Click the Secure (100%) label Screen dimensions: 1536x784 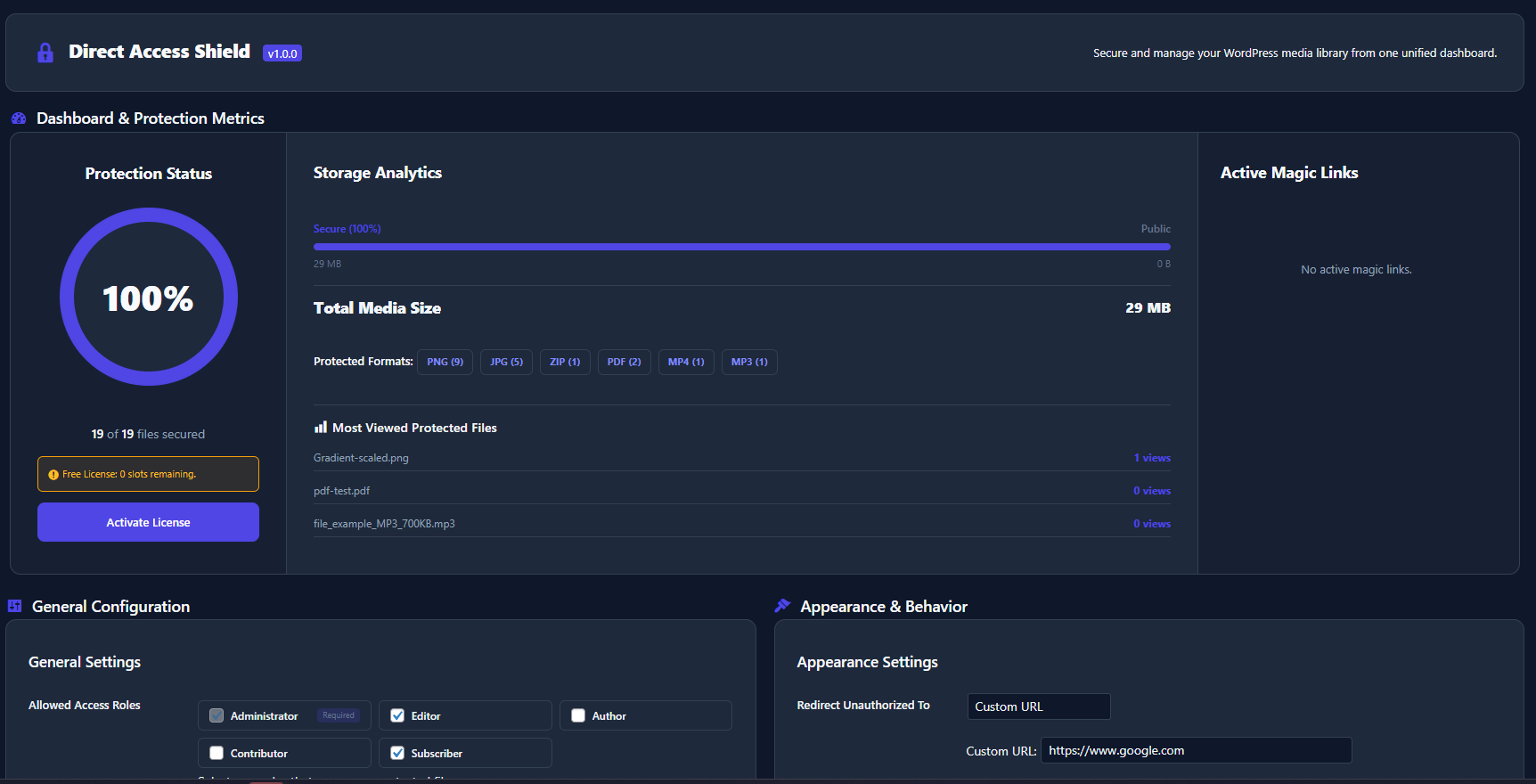coord(347,229)
